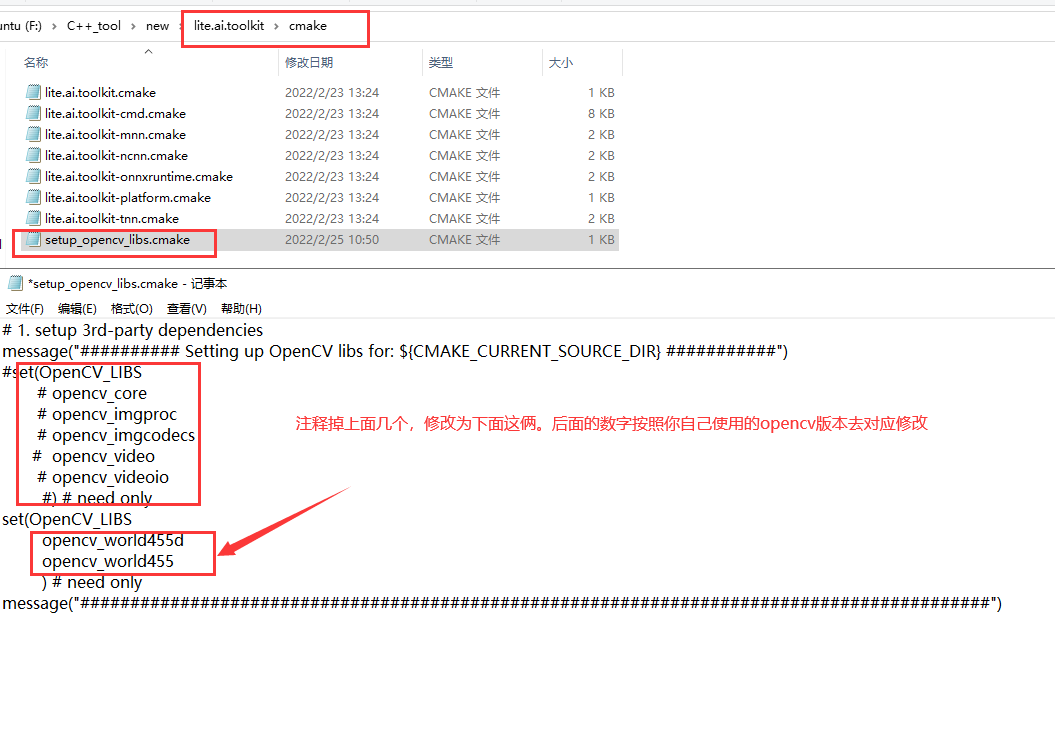Click the setup_opencv_libs.cmake file icon
This screenshot has width=1055, height=739.
coord(33,239)
